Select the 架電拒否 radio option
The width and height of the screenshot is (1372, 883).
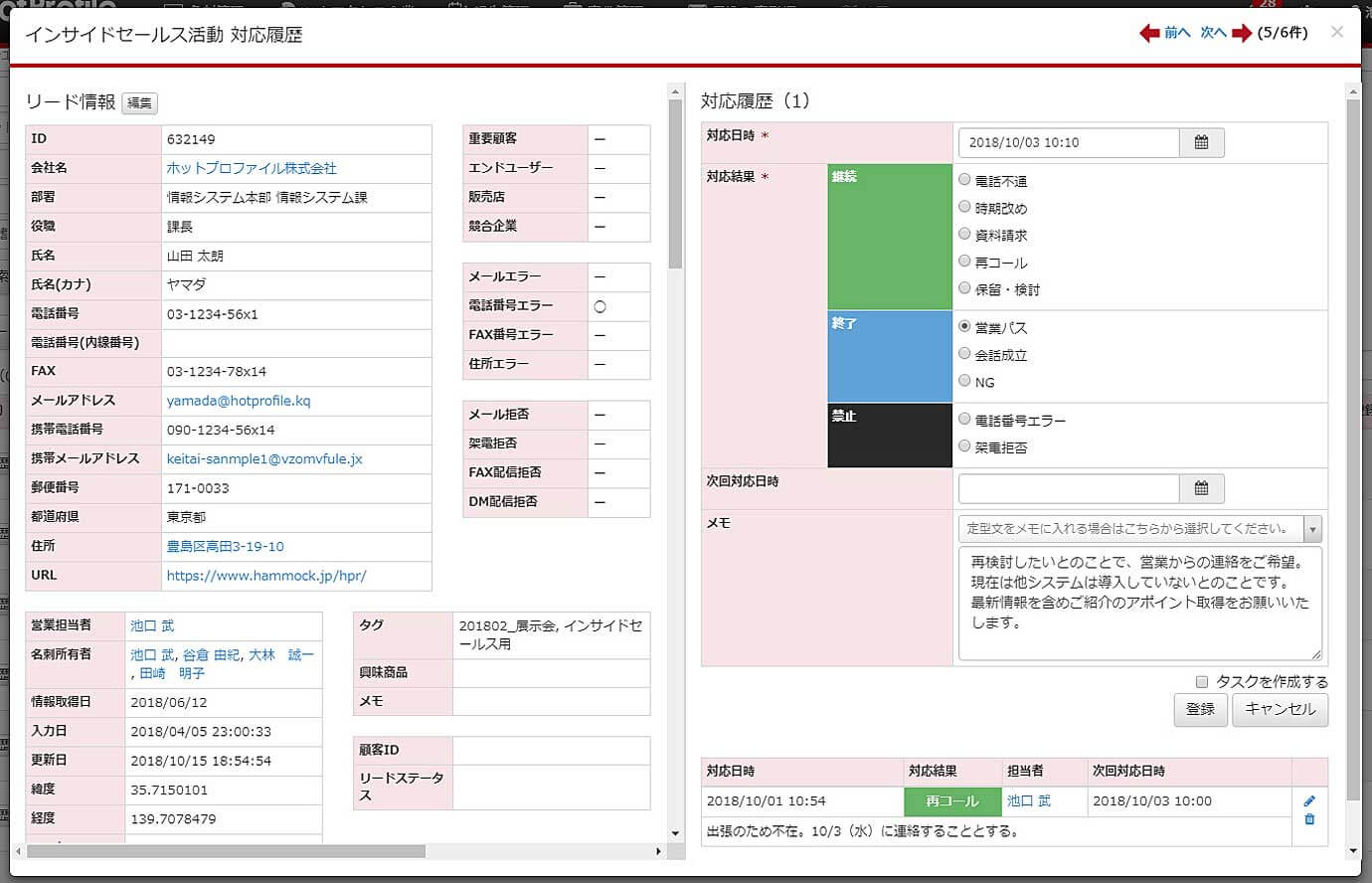[x=964, y=446]
